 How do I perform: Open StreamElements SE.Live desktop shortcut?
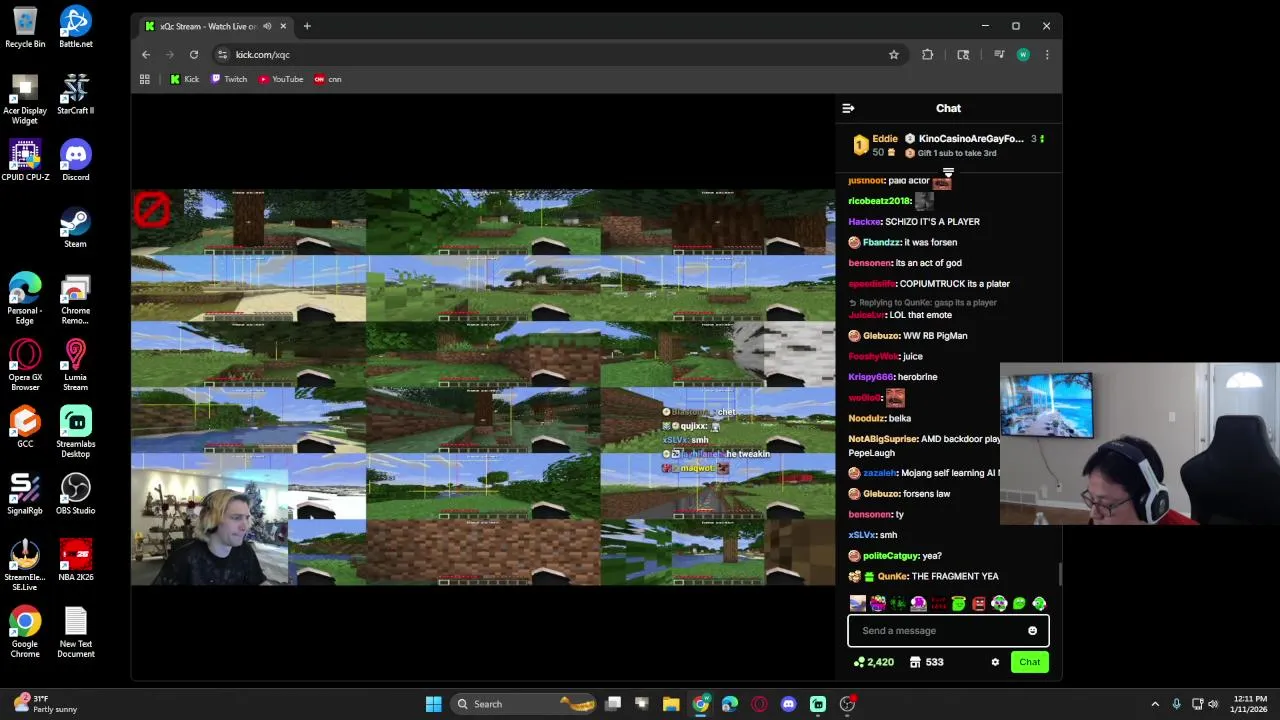pos(25,565)
